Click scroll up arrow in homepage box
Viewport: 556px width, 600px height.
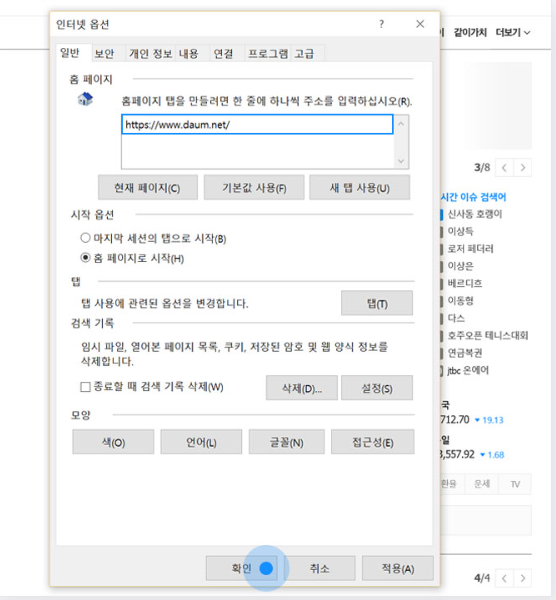(x=401, y=124)
